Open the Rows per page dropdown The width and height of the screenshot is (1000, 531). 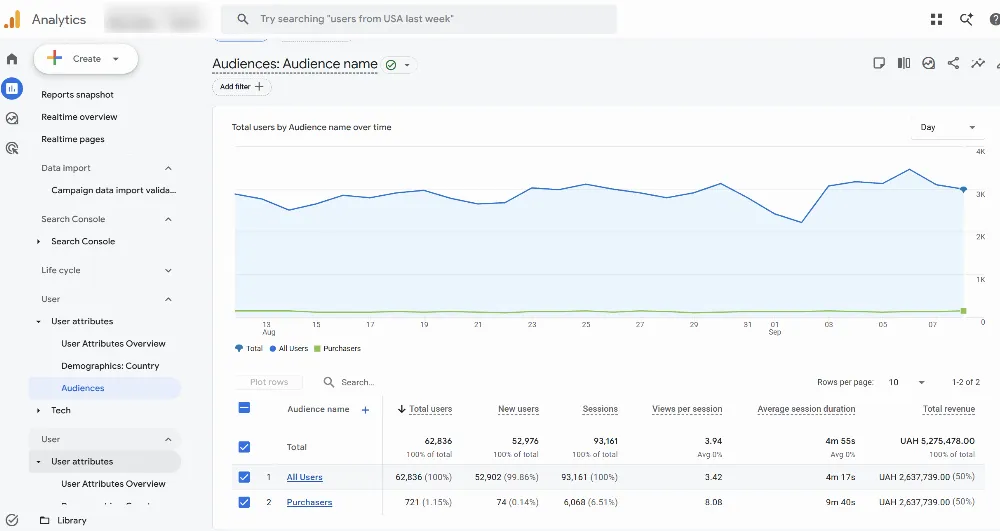[x=906, y=382]
